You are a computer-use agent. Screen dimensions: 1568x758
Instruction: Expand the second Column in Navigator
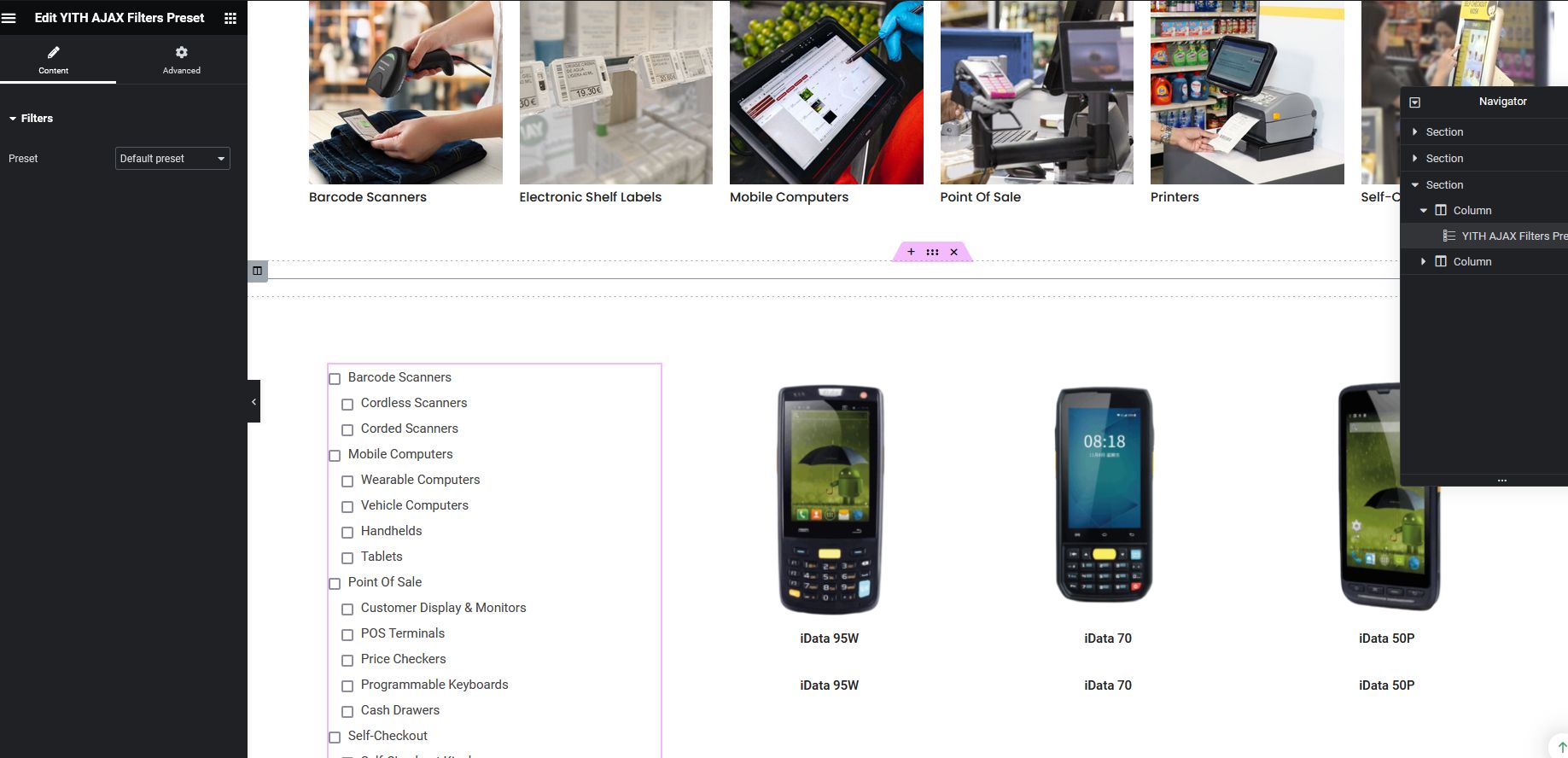pyautogui.click(x=1423, y=261)
